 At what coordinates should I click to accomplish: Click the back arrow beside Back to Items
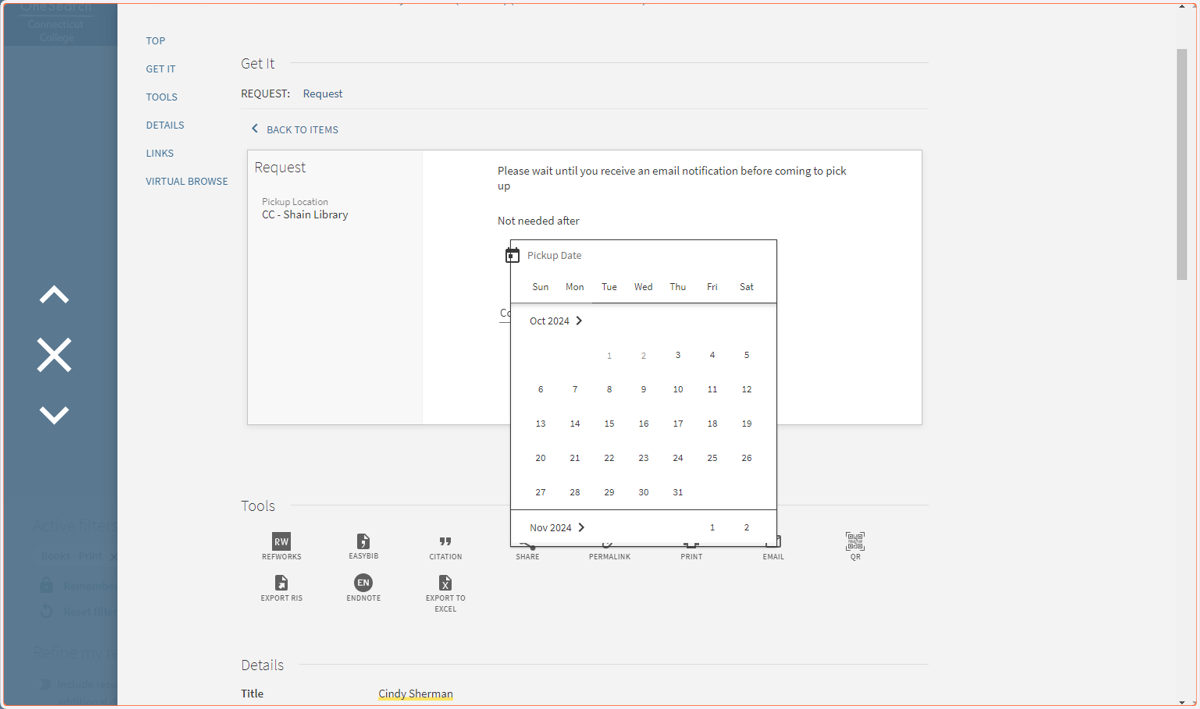pos(255,129)
